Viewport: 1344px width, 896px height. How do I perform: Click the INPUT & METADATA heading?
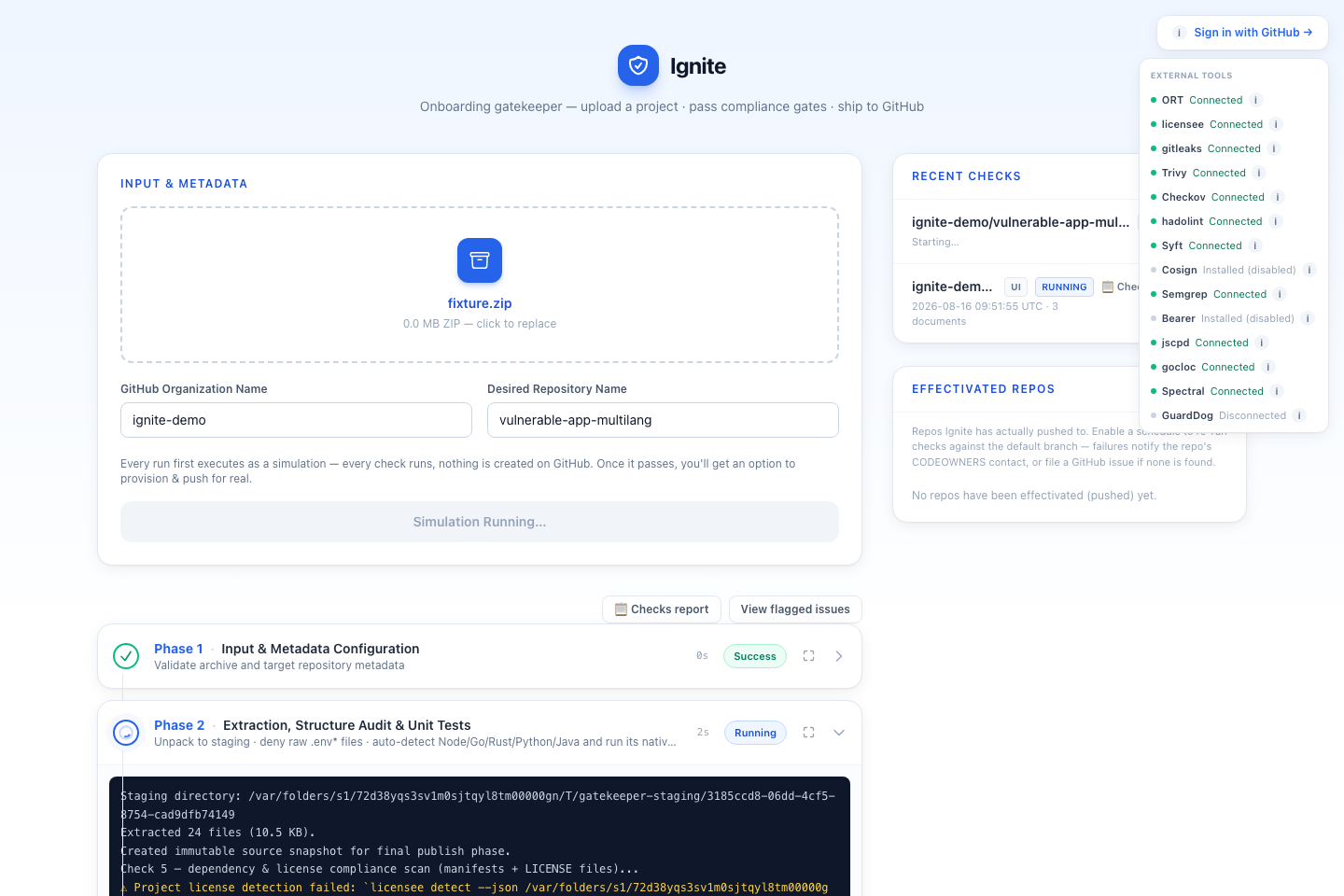[x=184, y=184]
